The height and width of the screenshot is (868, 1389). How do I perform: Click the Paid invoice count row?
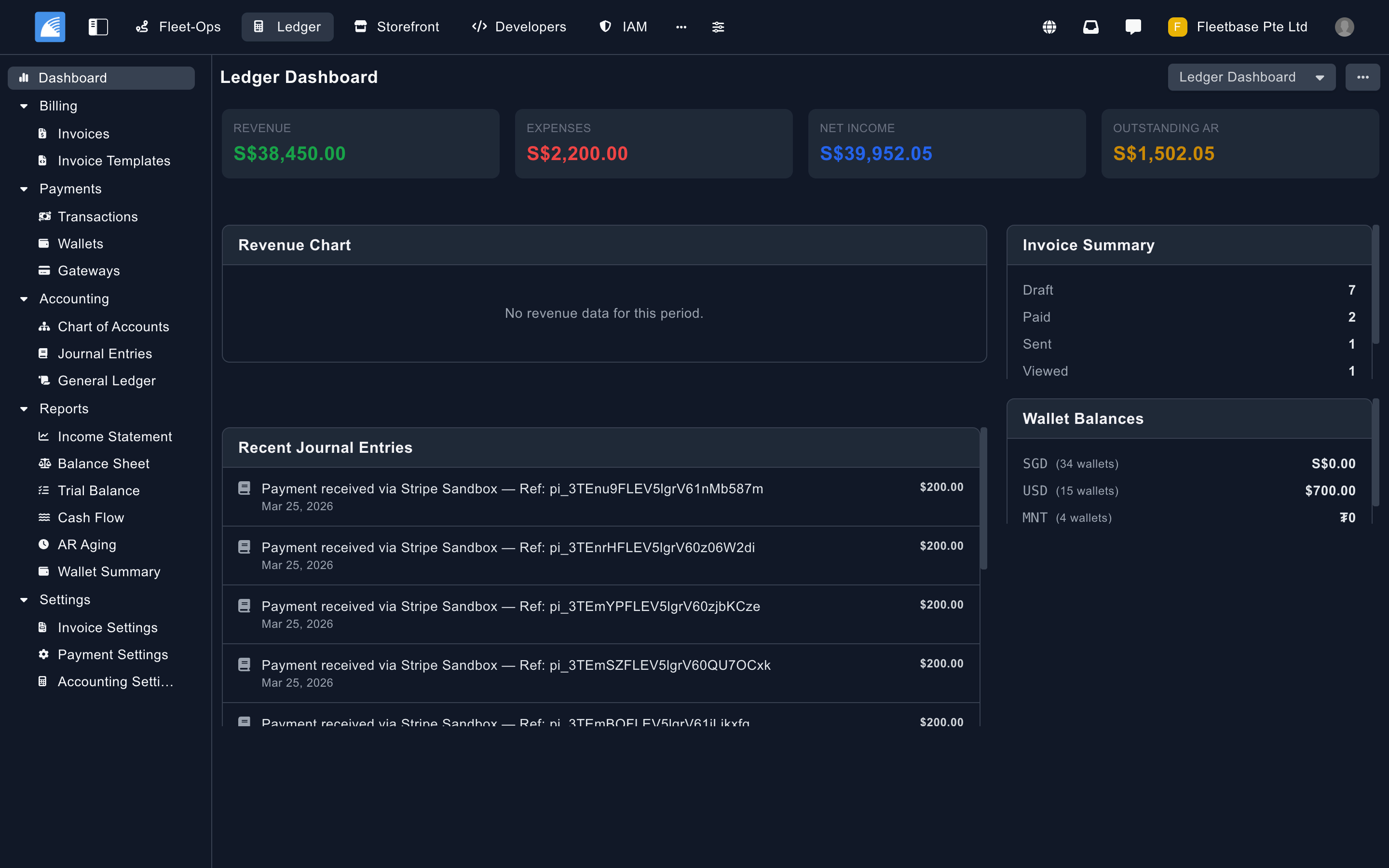[1189, 317]
